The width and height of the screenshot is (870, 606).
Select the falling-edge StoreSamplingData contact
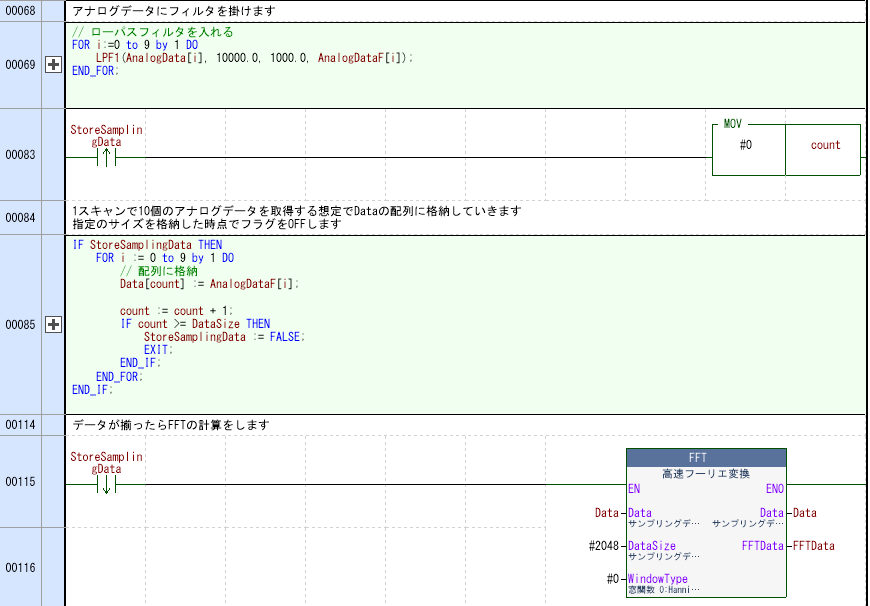[107, 485]
